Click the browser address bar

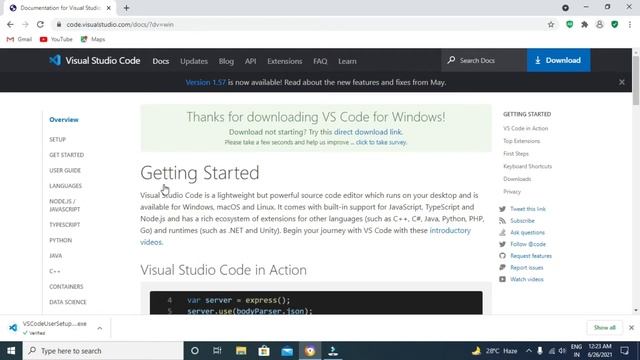[x=302, y=24]
